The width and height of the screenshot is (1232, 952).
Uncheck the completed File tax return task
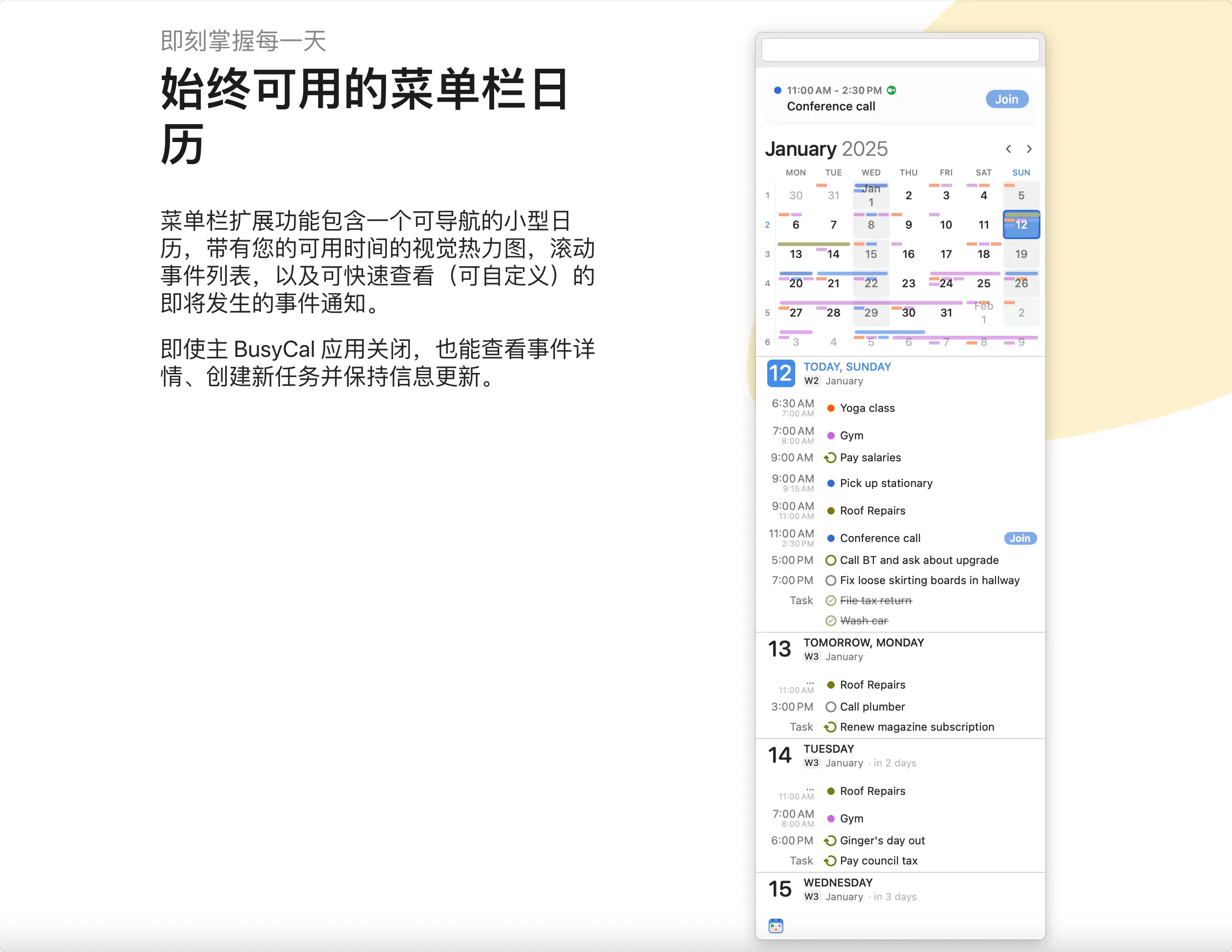(830, 601)
